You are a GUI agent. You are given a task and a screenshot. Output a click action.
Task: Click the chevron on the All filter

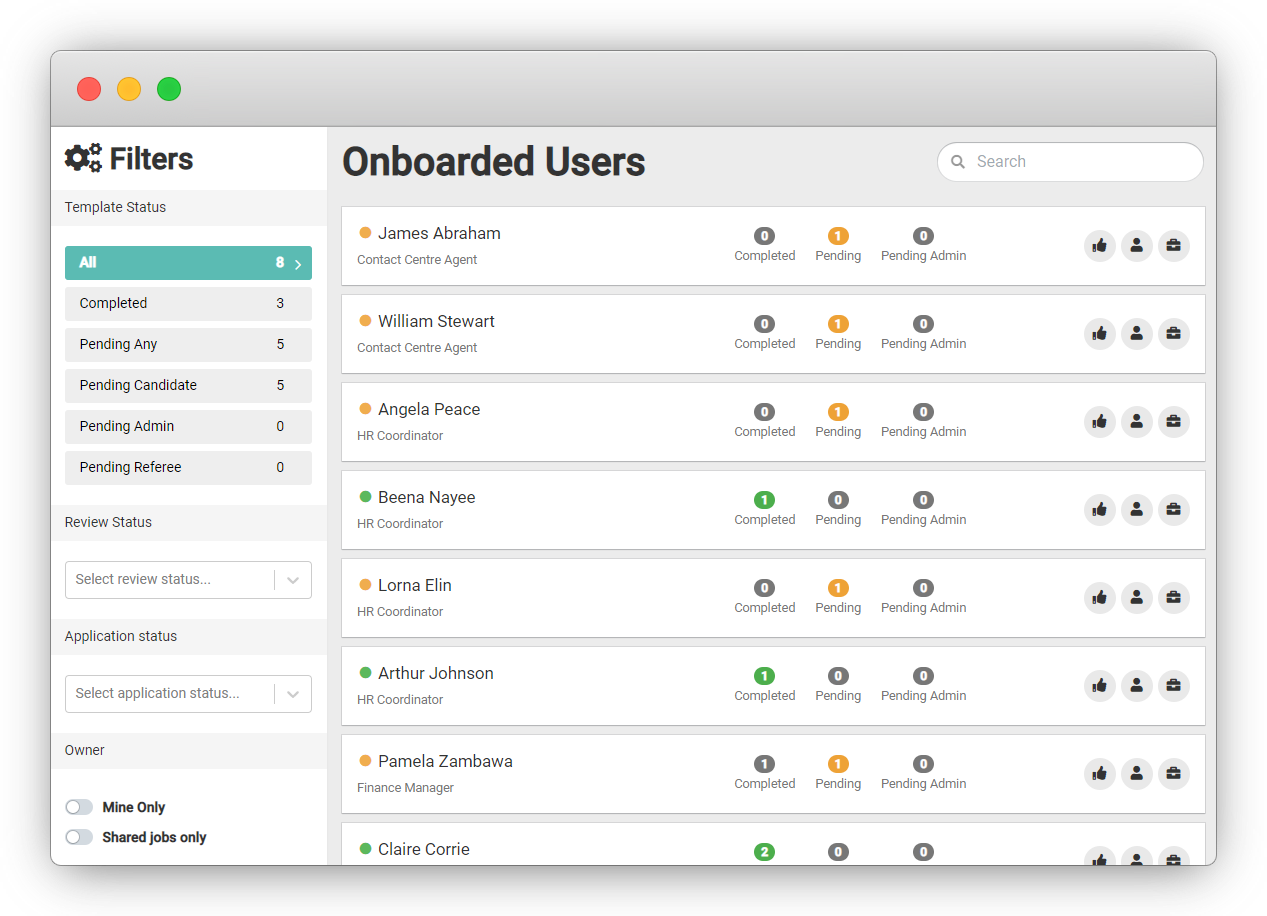tap(298, 264)
